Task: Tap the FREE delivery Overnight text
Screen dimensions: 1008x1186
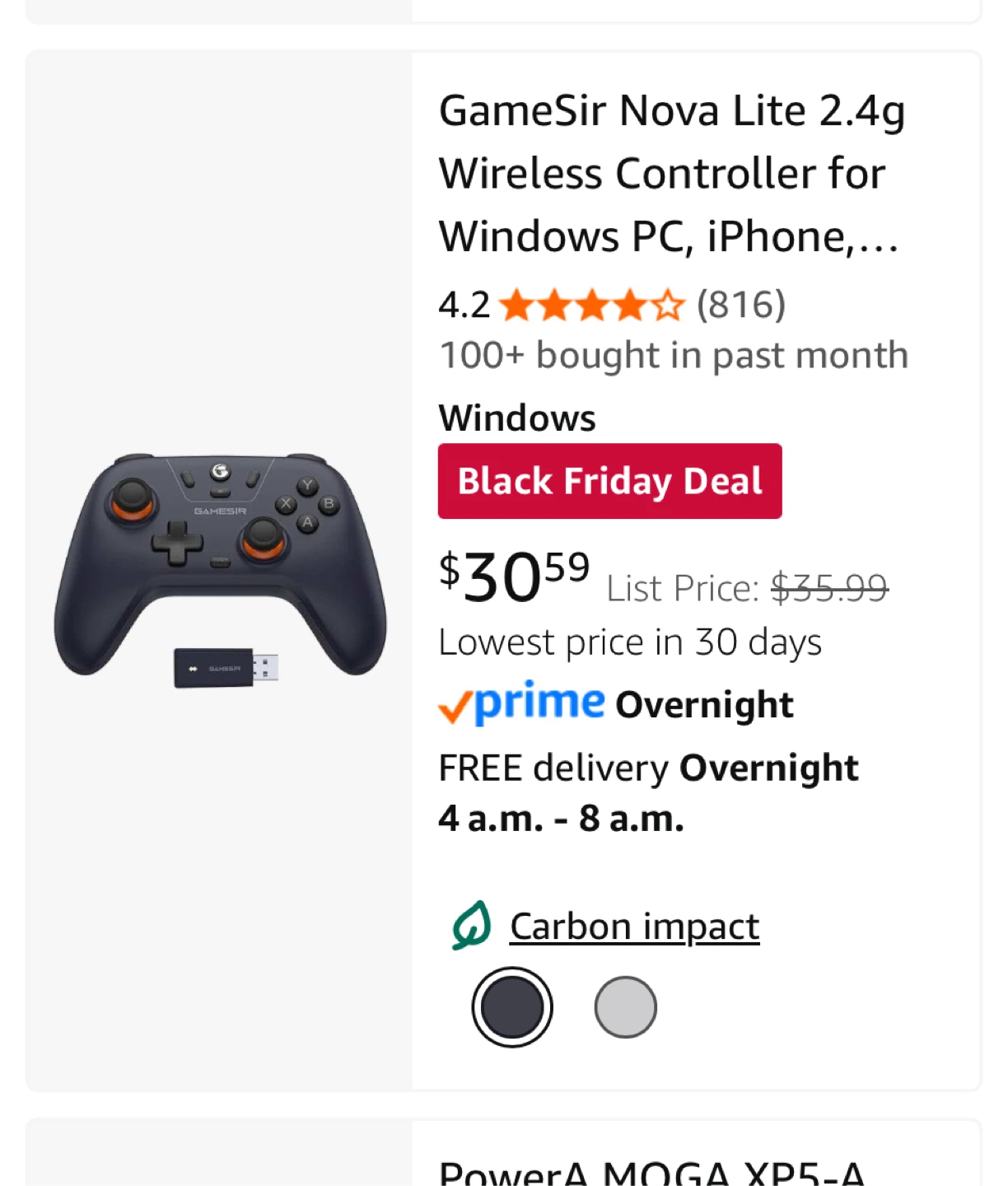Action: (x=648, y=768)
